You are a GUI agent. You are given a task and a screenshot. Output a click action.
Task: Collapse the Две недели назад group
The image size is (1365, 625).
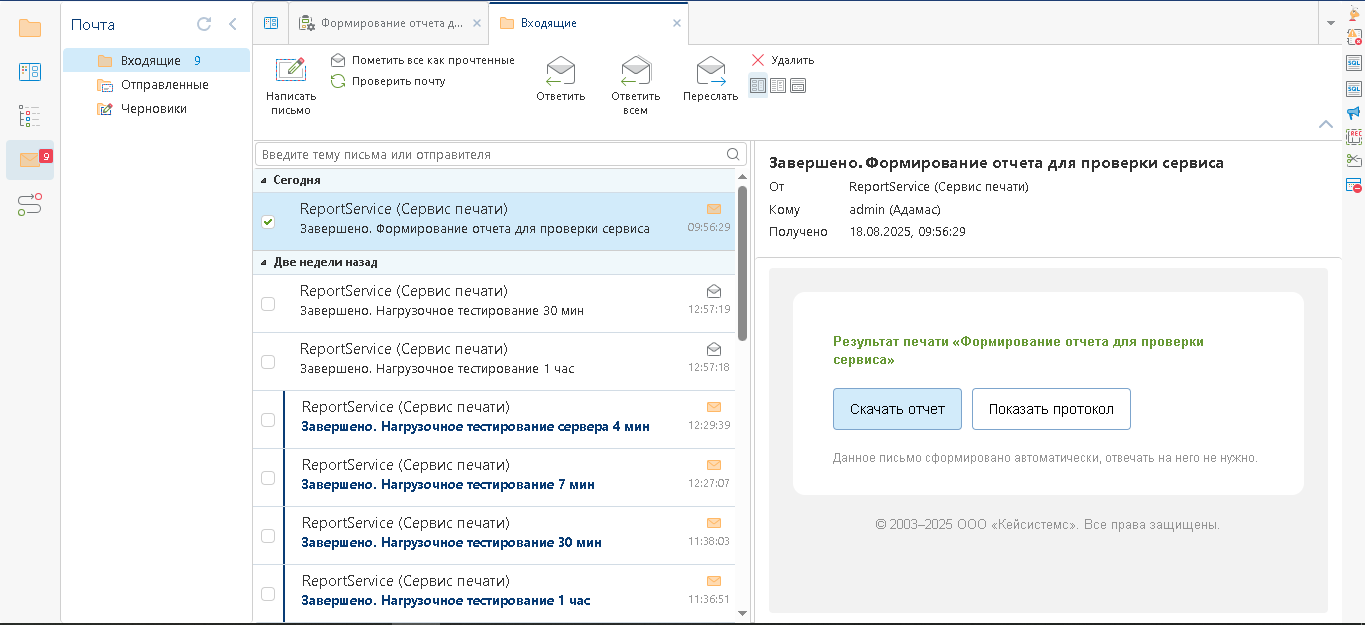[264, 263]
